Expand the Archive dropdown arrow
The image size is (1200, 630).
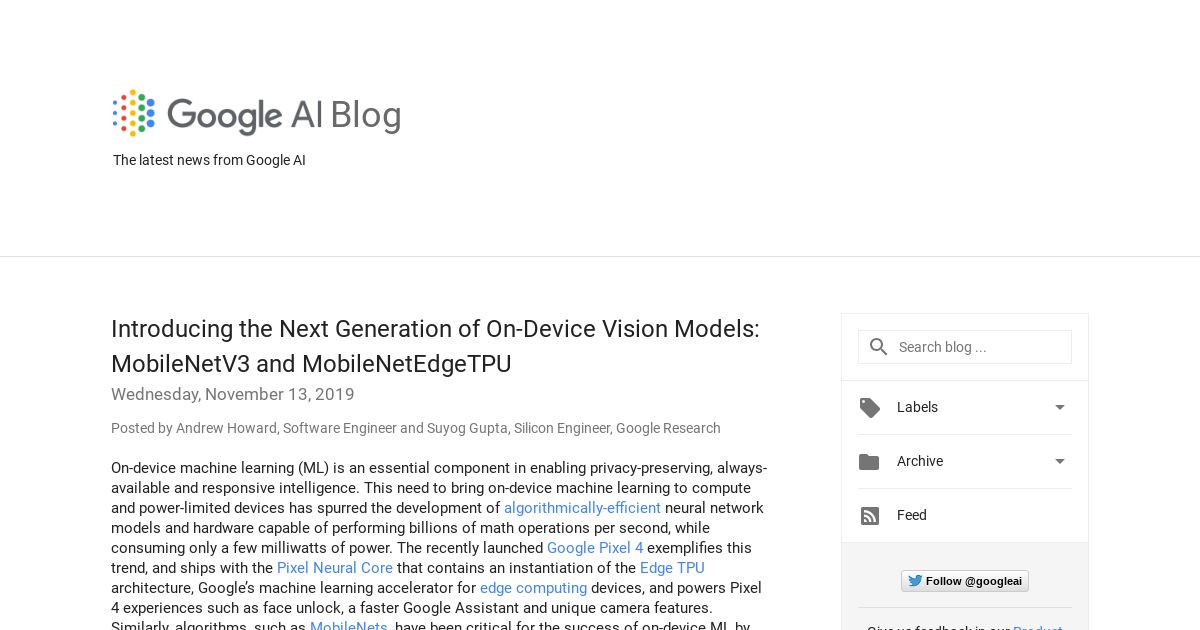click(x=1060, y=461)
